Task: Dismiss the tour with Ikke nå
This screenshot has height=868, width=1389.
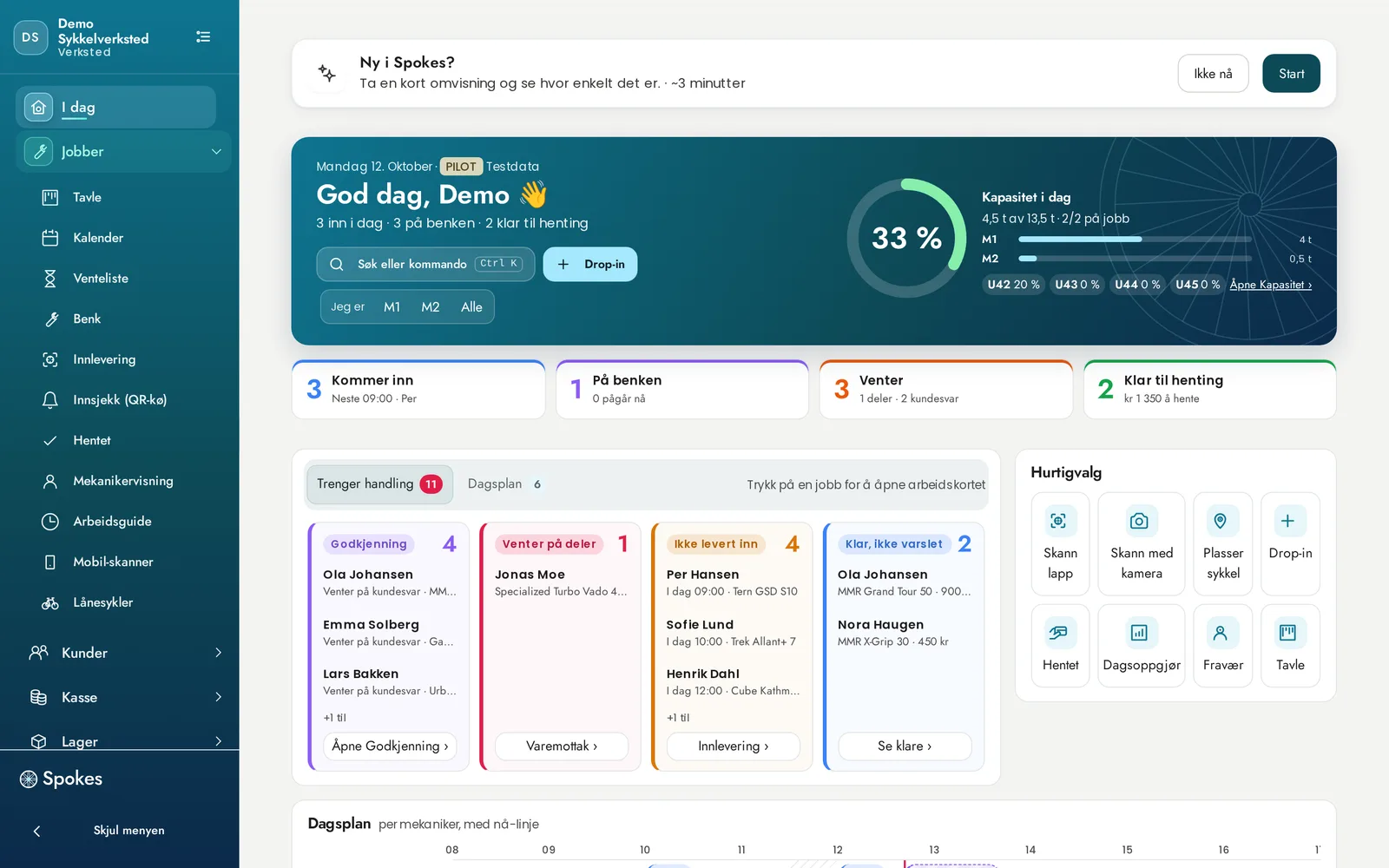Action: [x=1213, y=74]
